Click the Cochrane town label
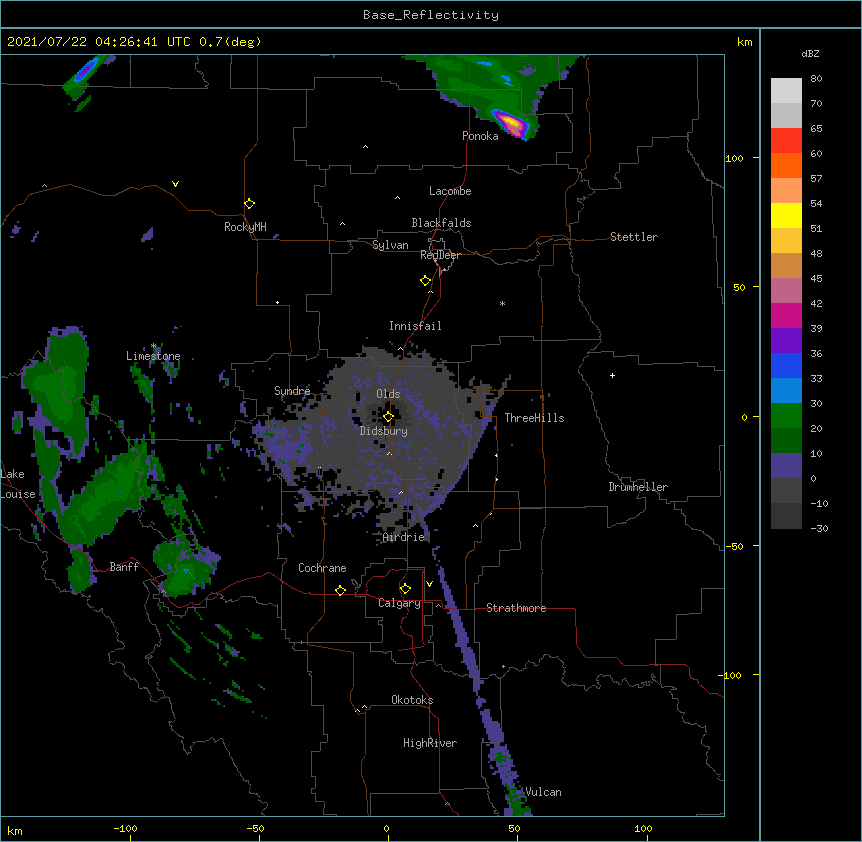 tap(322, 568)
